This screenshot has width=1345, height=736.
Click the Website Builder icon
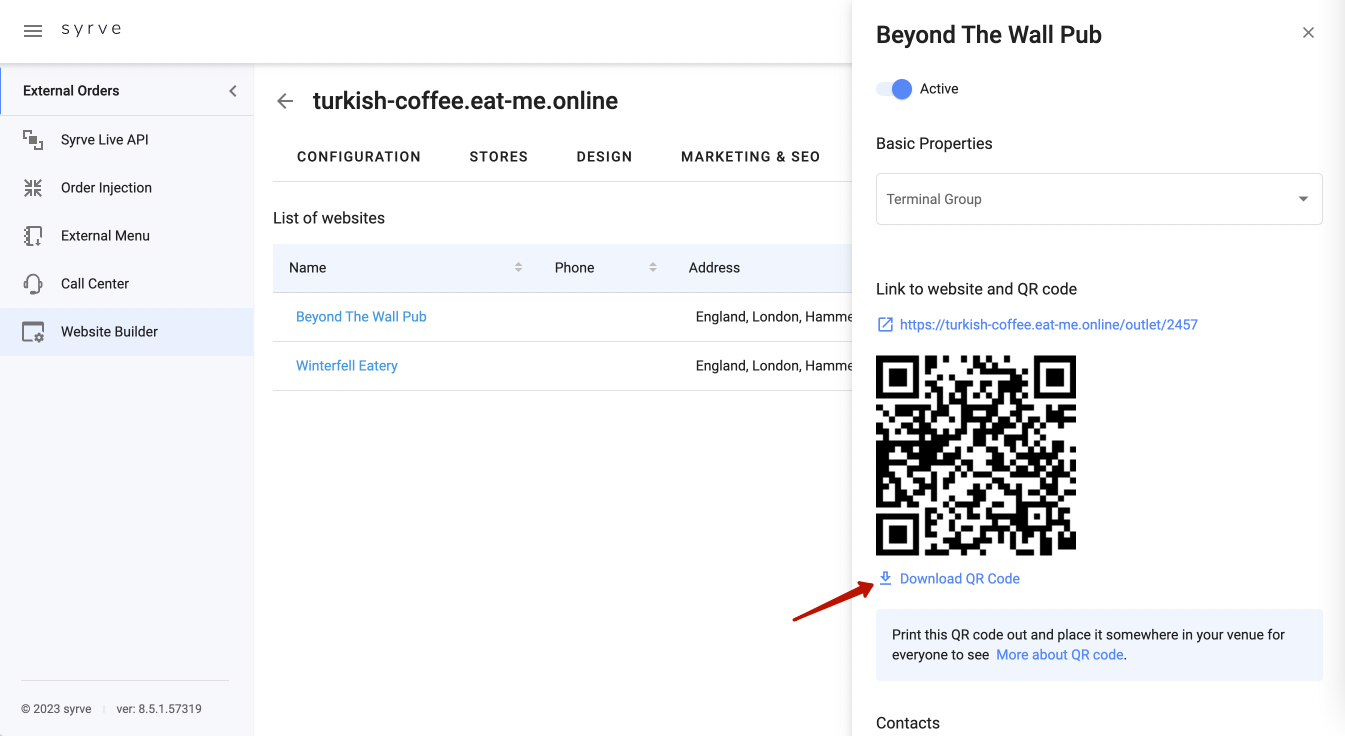coord(33,332)
